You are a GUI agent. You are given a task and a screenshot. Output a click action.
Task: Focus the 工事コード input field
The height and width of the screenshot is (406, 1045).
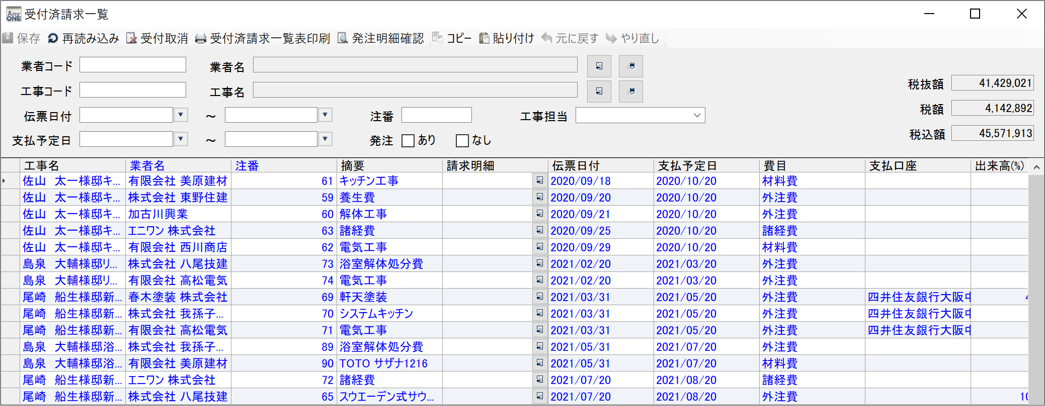tap(133, 90)
